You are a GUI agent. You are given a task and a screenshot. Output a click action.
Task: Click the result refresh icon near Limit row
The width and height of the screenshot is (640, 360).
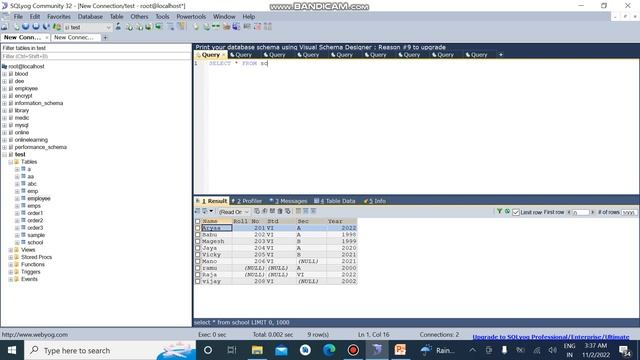tap(507, 211)
